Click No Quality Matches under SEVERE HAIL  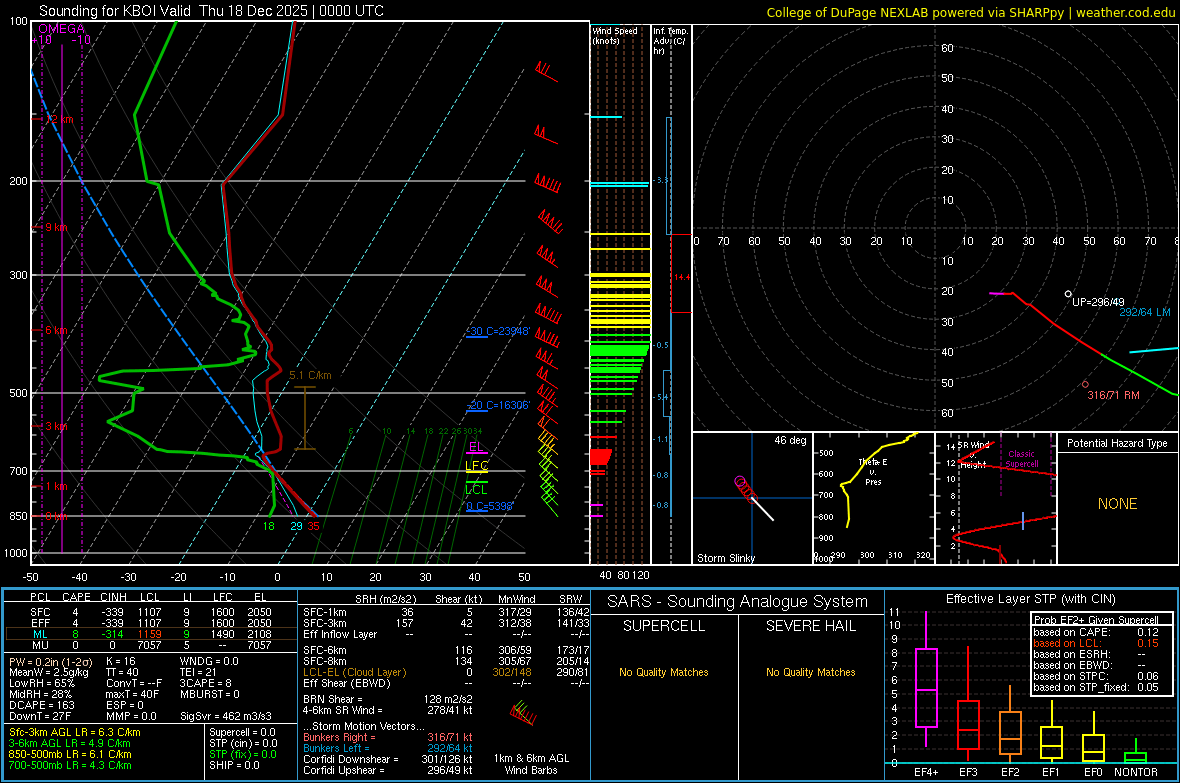[x=810, y=672]
